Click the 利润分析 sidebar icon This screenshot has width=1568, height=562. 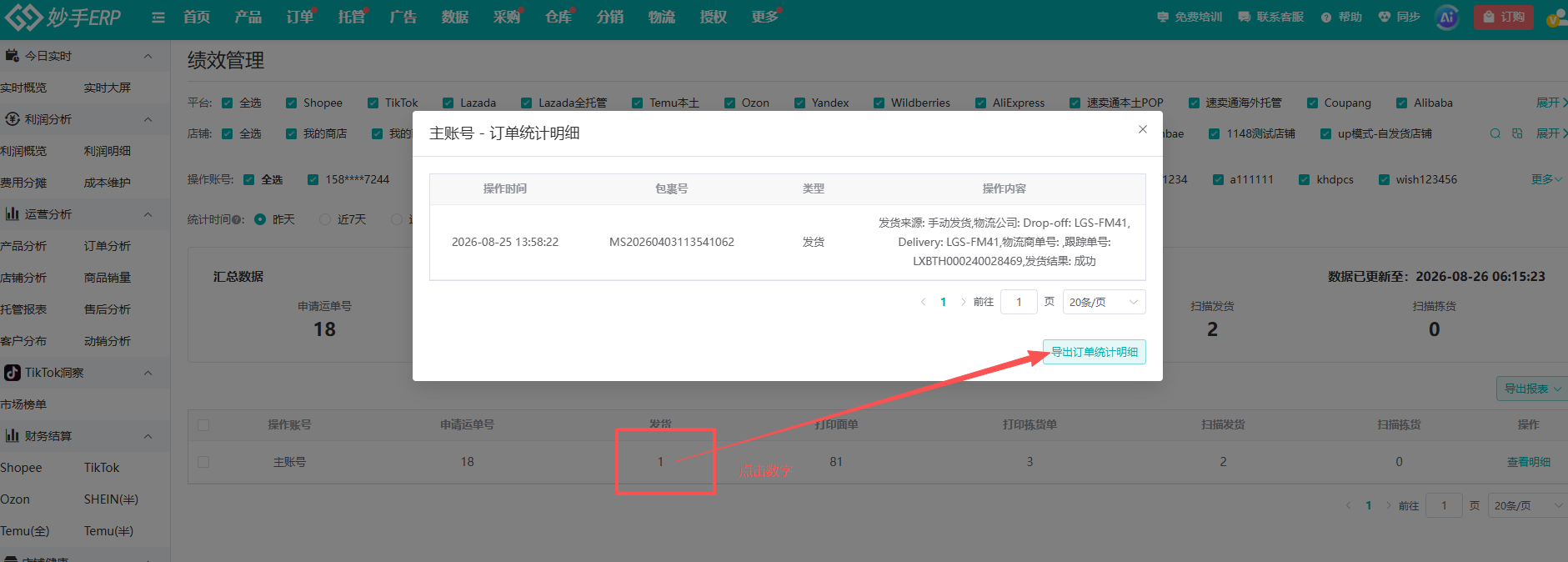click(13, 119)
